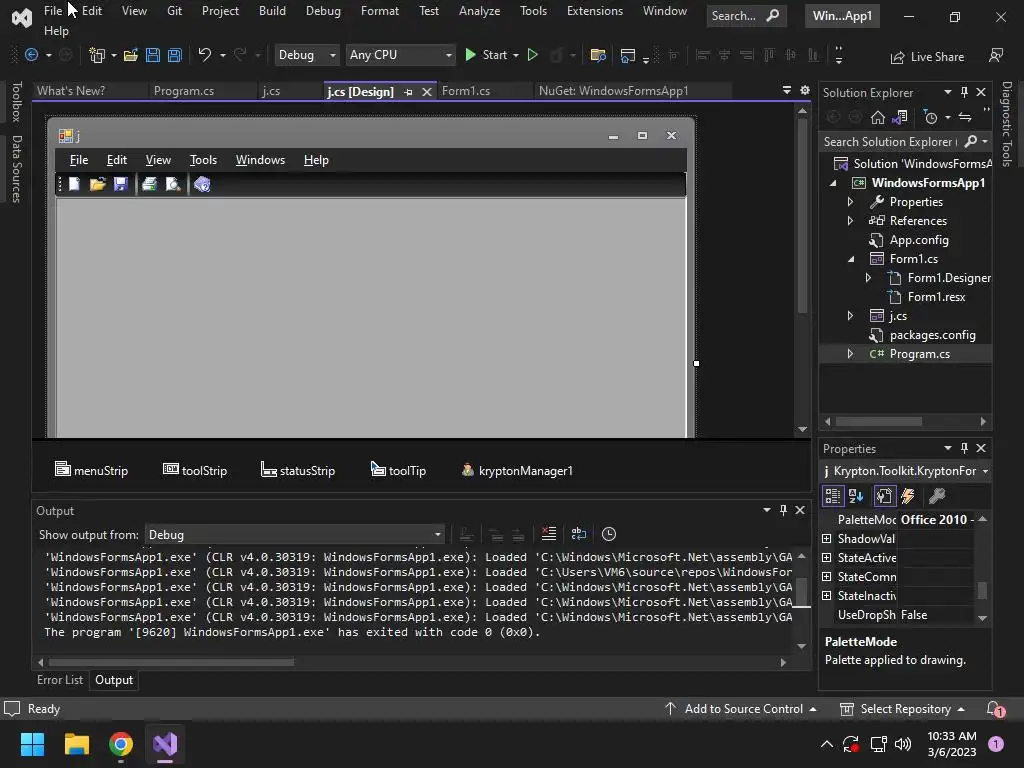Image resolution: width=1024 pixels, height=768 pixels.
Task: Switch to the NuGet: WindowsFormsApp1 tab
Action: click(x=613, y=91)
